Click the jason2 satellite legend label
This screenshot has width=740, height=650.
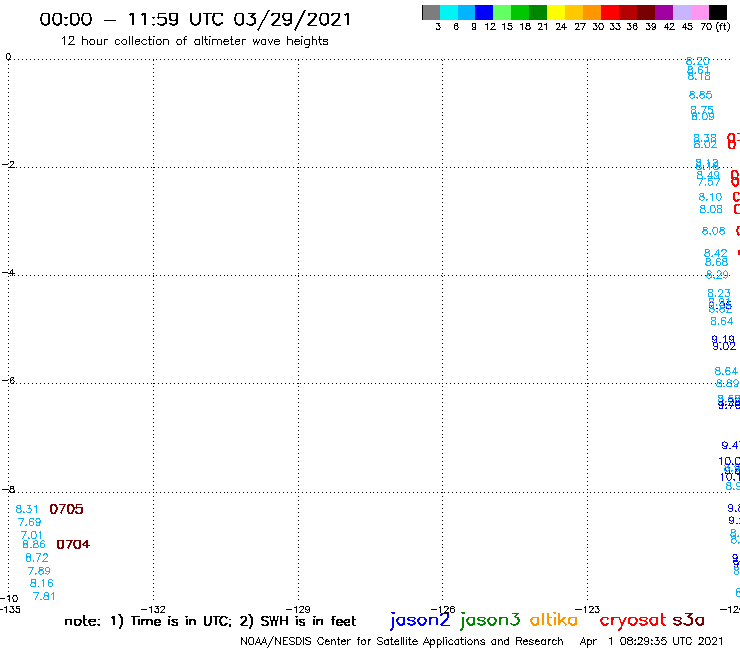click(420, 620)
